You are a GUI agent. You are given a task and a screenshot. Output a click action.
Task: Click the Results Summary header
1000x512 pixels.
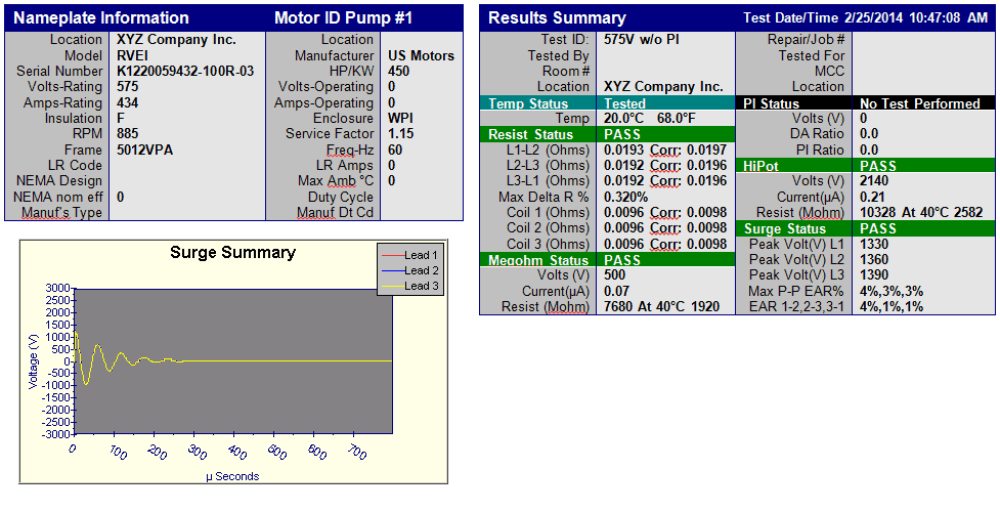[x=557, y=18]
